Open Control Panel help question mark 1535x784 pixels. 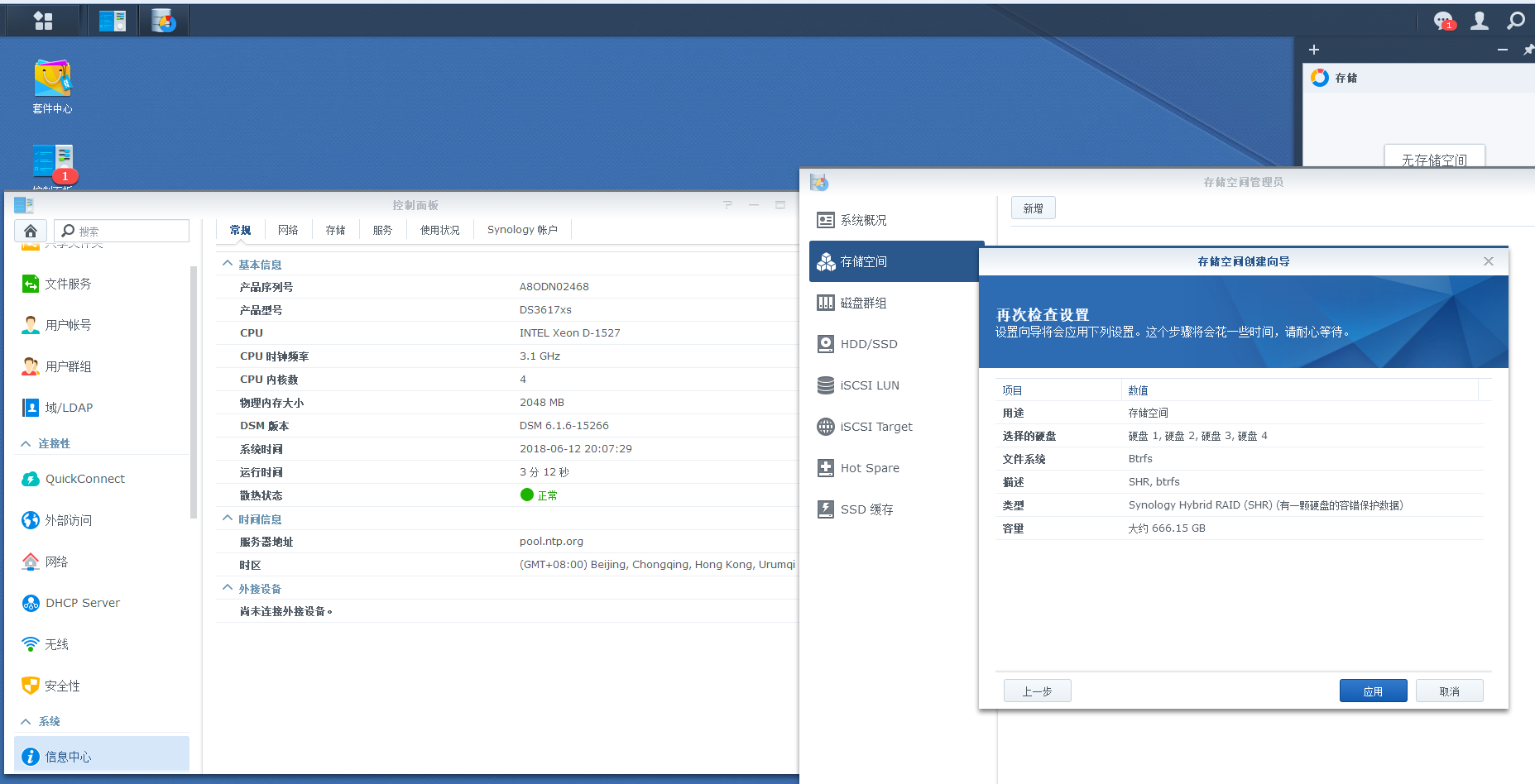(x=727, y=204)
